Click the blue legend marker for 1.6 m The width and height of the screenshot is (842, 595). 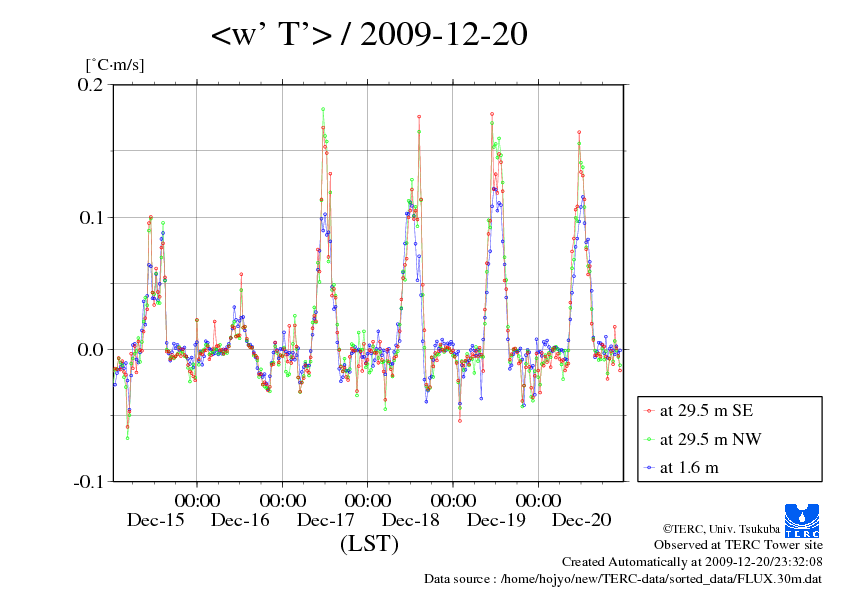click(x=649, y=468)
